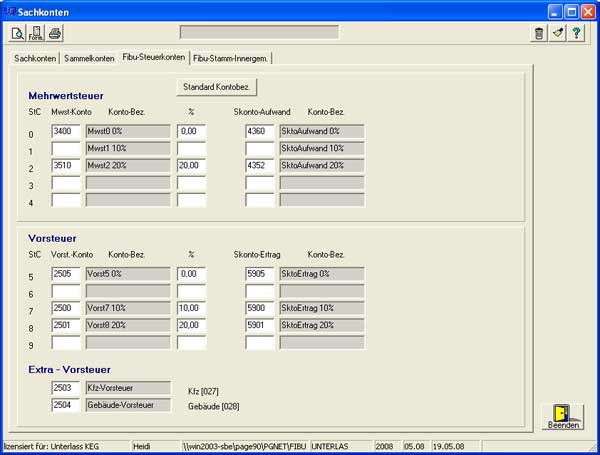
Task: Click the Mwst1 10% description field
Action: 128,148
